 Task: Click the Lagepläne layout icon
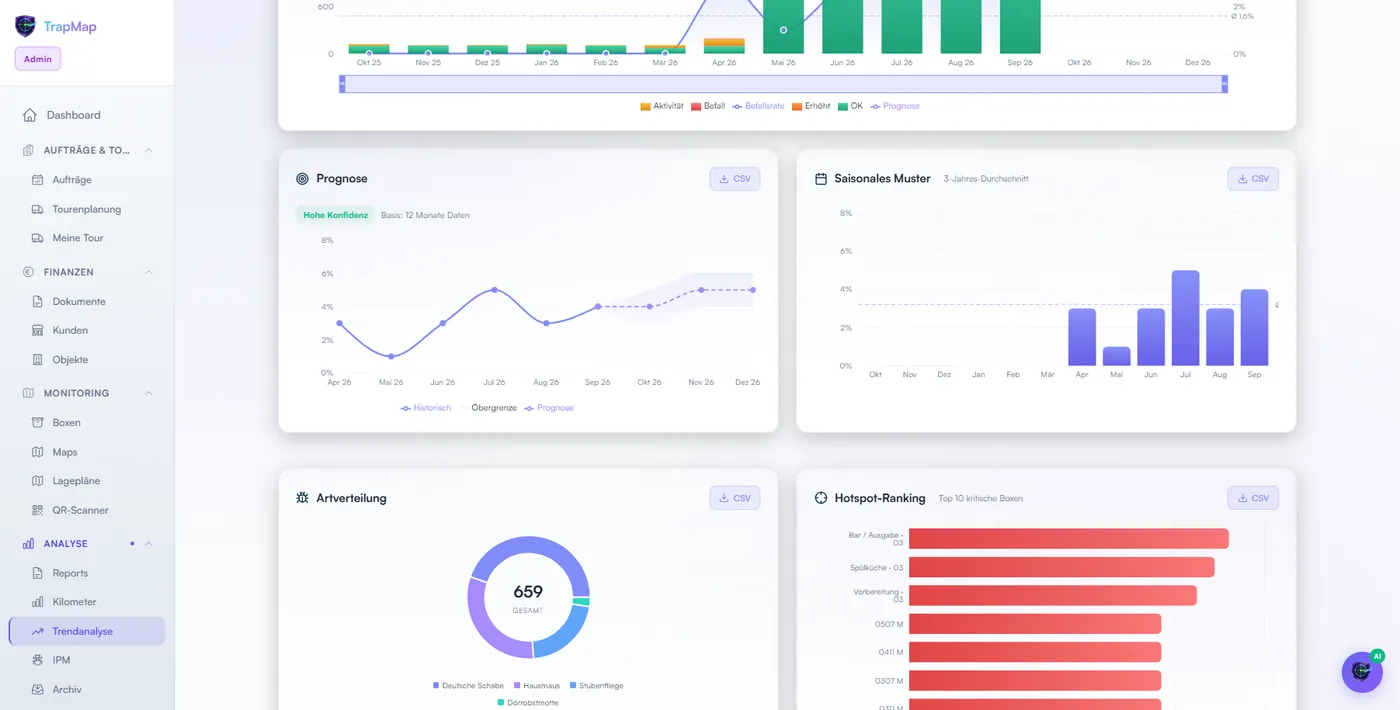click(x=38, y=481)
